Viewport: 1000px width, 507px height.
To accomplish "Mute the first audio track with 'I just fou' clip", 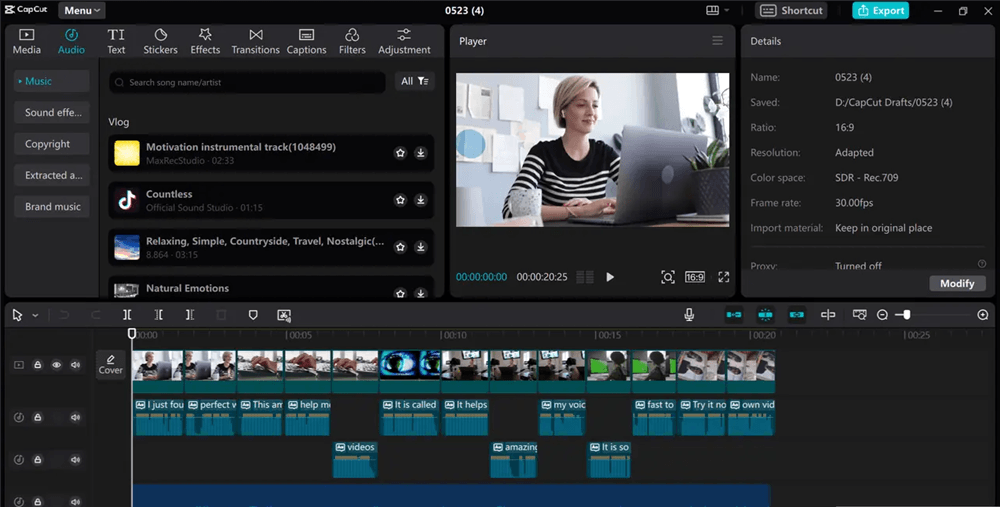I will [x=75, y=417].
